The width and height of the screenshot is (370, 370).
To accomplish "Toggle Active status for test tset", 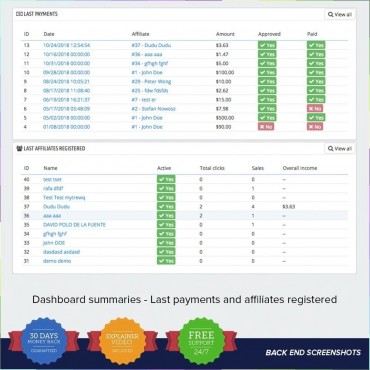I will coord(166,179).
